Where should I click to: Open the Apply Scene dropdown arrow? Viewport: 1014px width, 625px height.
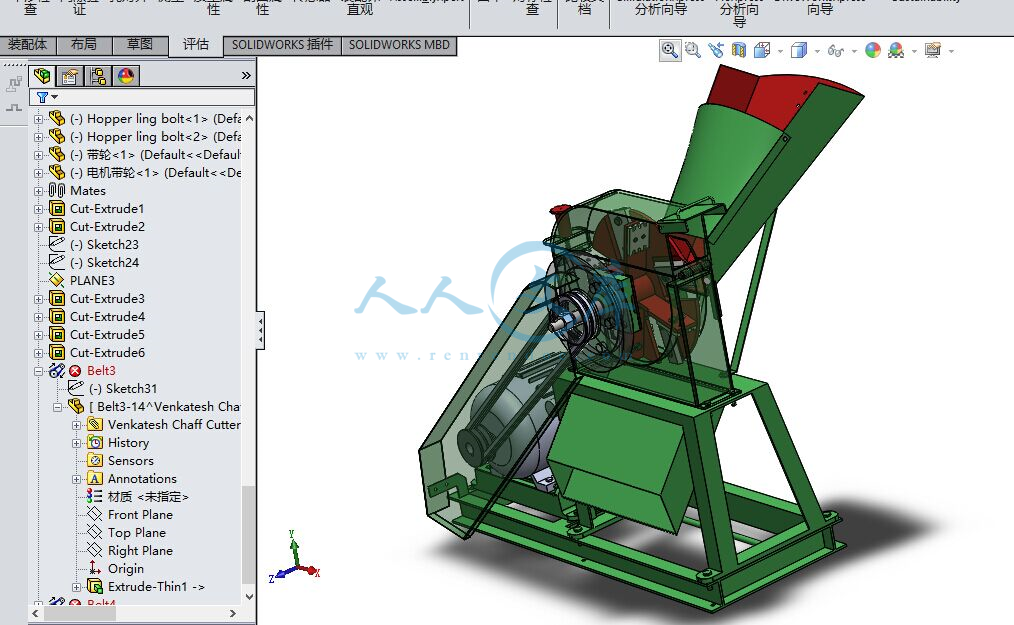(x=914, y=51)
